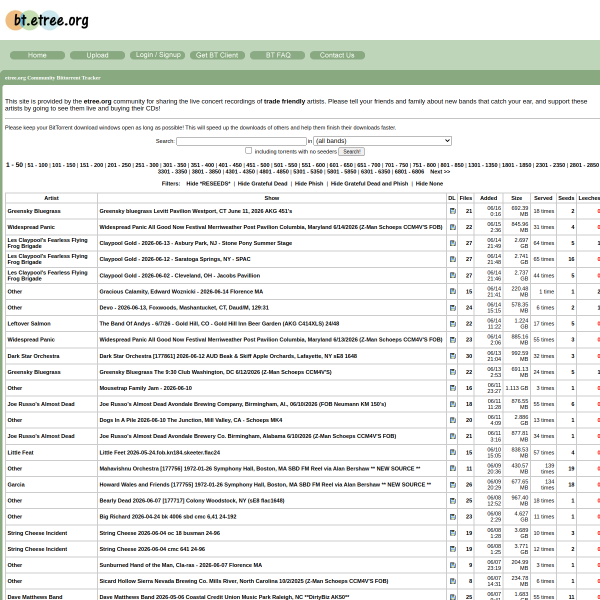The height and width of the screenshot is (600, 600).
Task: Download the Claypool Gold Saratoga Springs torrent icon
Action: click(453, 259)
